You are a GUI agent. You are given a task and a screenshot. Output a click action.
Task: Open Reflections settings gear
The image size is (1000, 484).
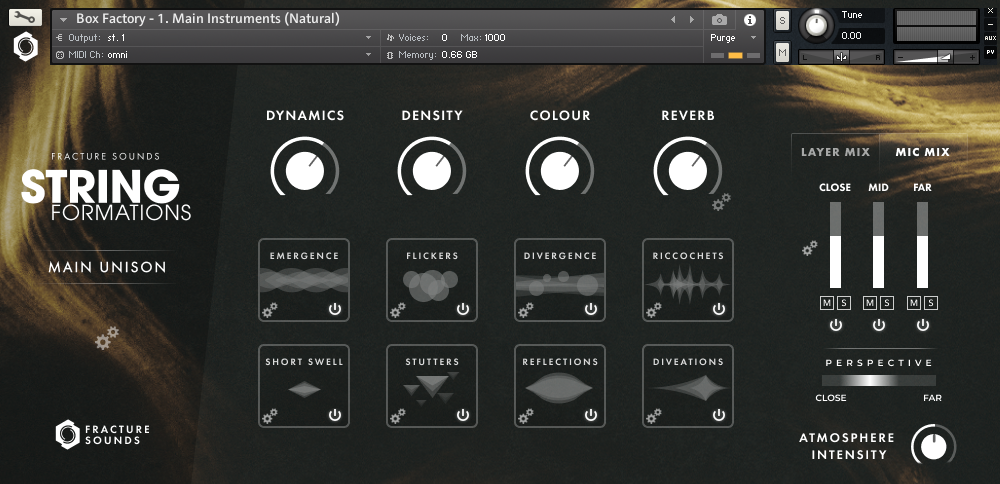[526, 416]
